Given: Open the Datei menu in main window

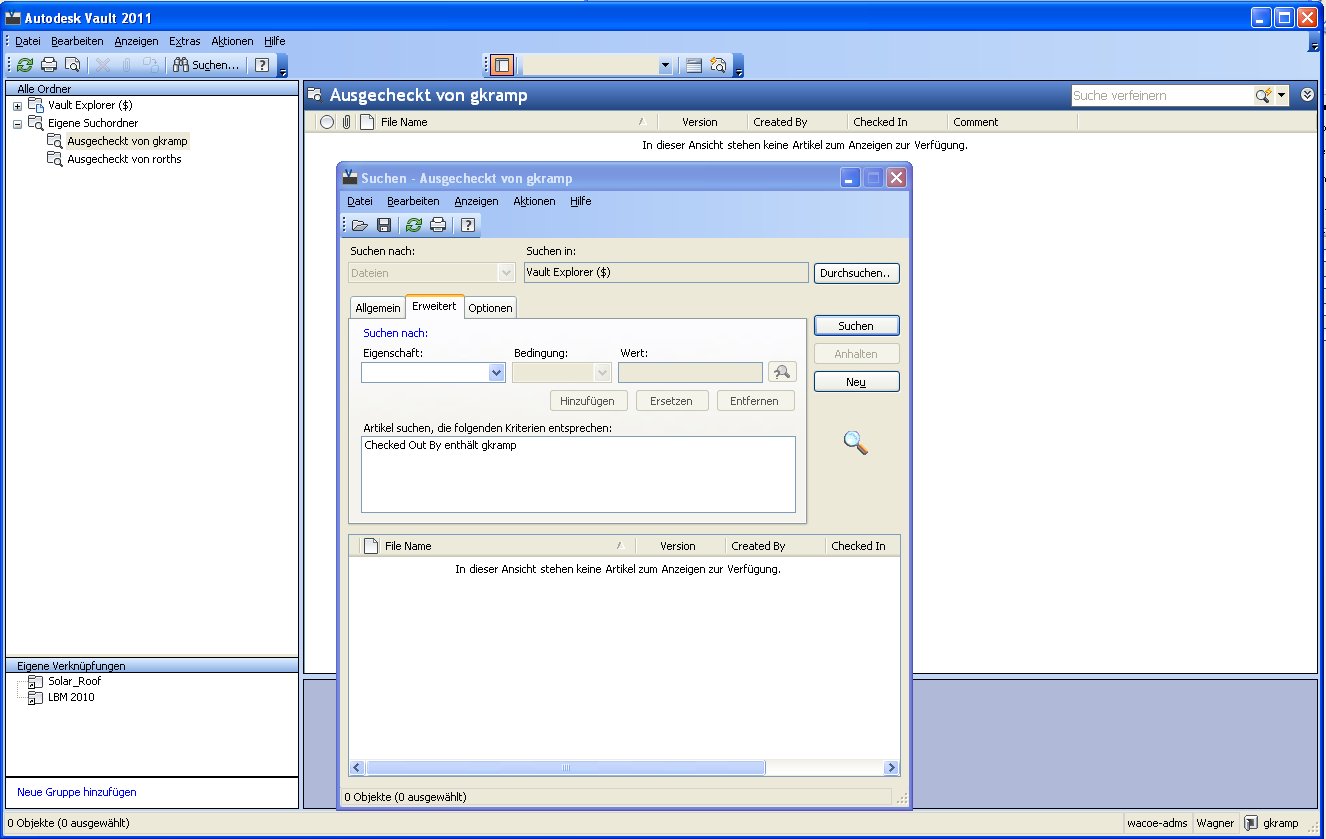Looking at the screenshot, I should tap(28, 41).
